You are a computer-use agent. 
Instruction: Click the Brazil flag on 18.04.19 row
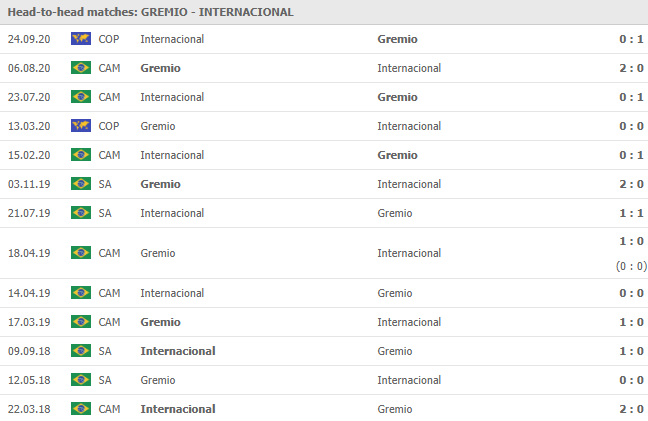[81, 253]
